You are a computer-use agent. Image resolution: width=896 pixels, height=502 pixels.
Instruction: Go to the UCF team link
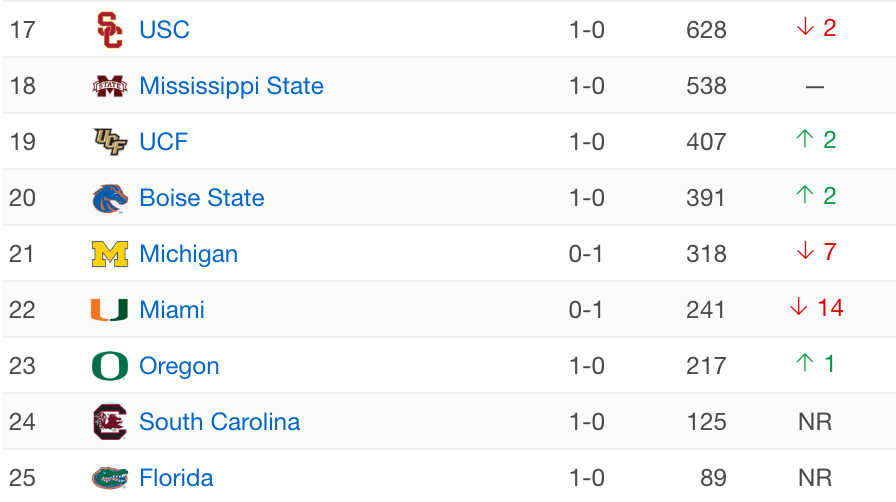[x=163, y=142]
